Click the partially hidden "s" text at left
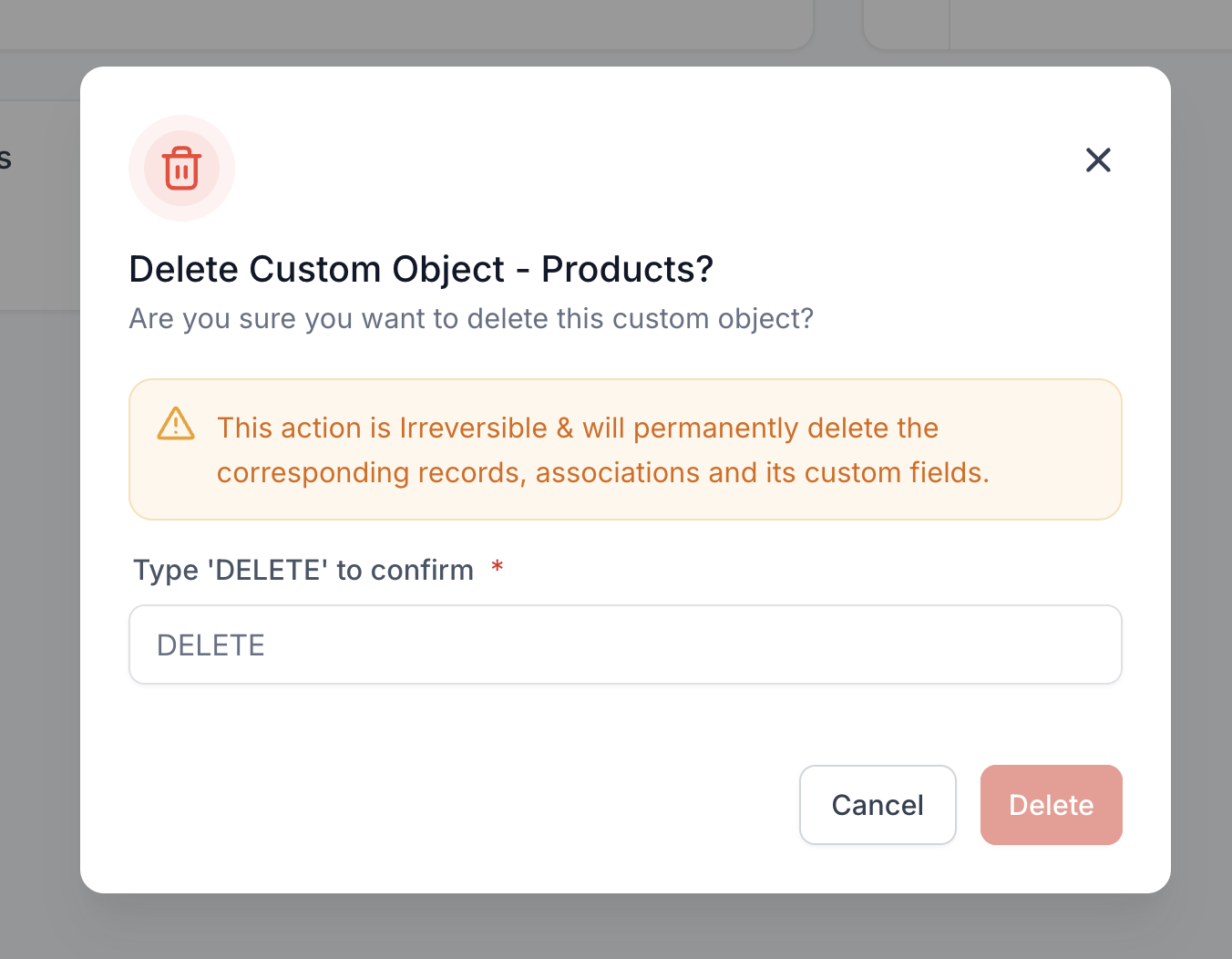 coord(5,160)
